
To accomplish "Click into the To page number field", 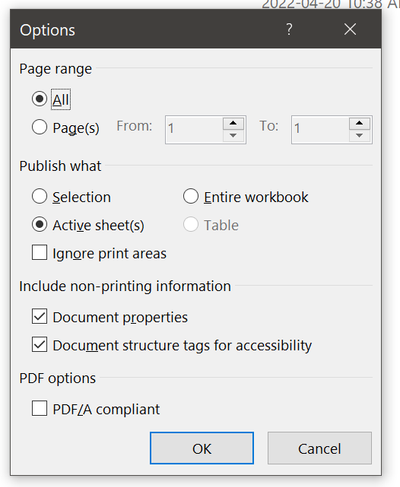I will pos(320,129).
